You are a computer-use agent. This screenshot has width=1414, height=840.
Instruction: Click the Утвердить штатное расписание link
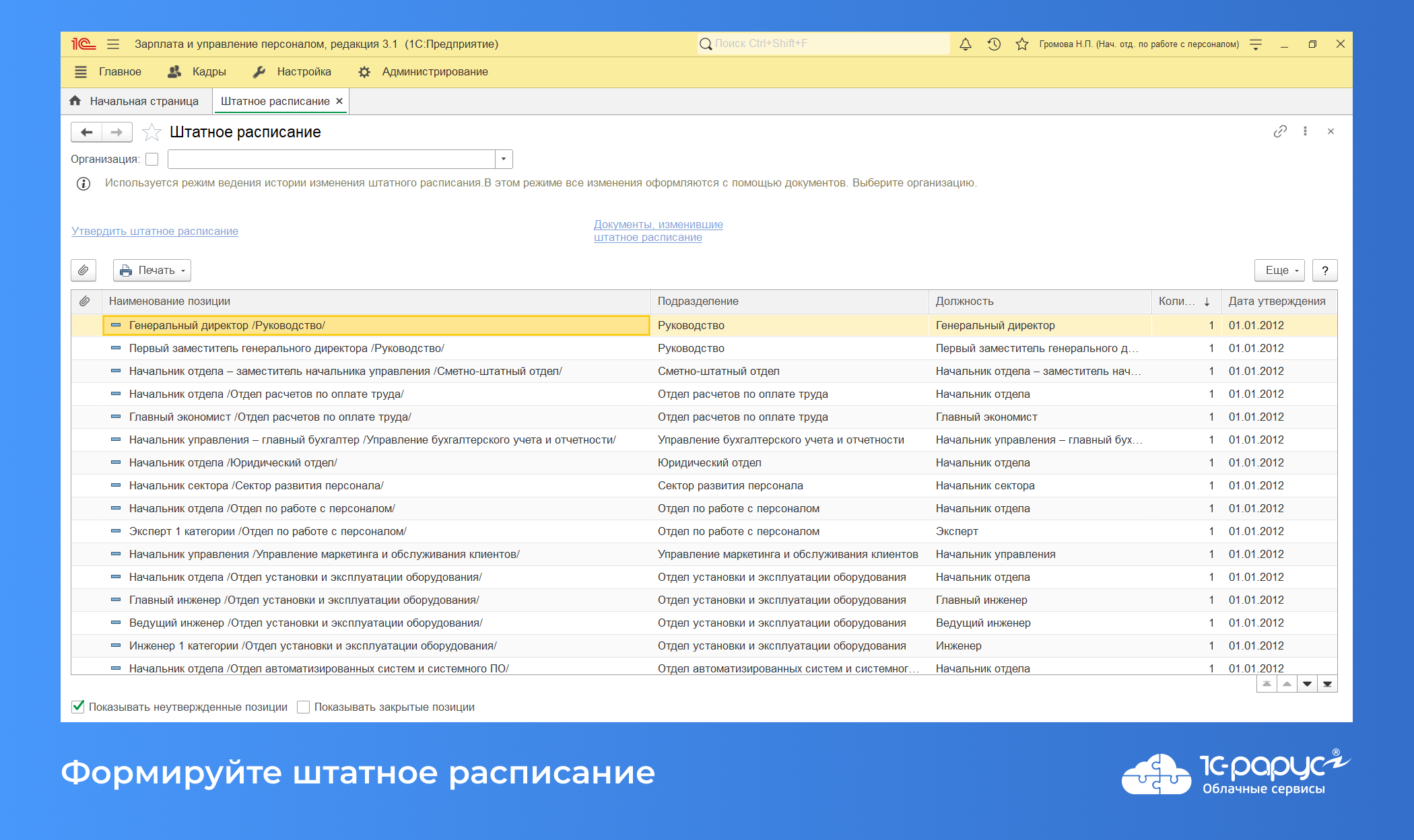[154, 231]
